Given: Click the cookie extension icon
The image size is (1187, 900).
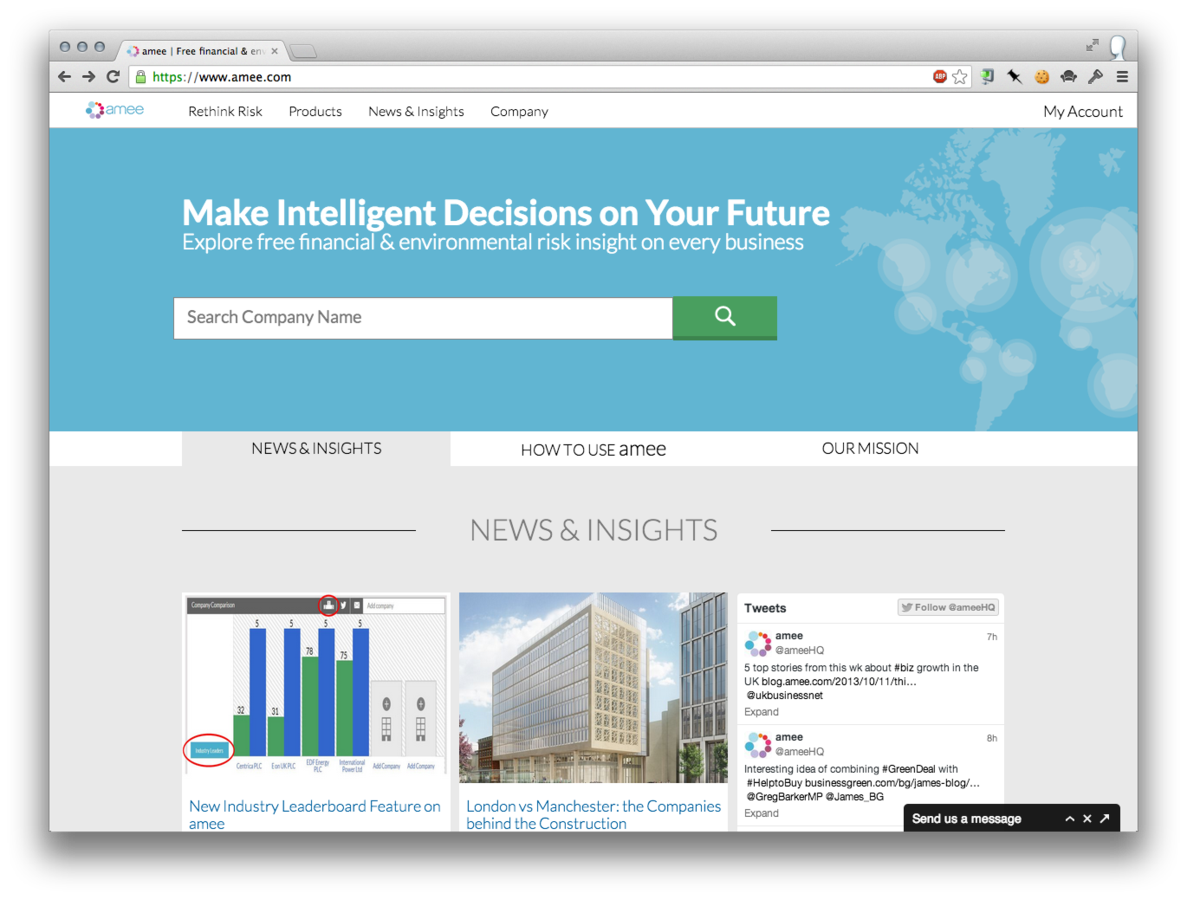Looking at the screenshot, I should point(1042,76).
